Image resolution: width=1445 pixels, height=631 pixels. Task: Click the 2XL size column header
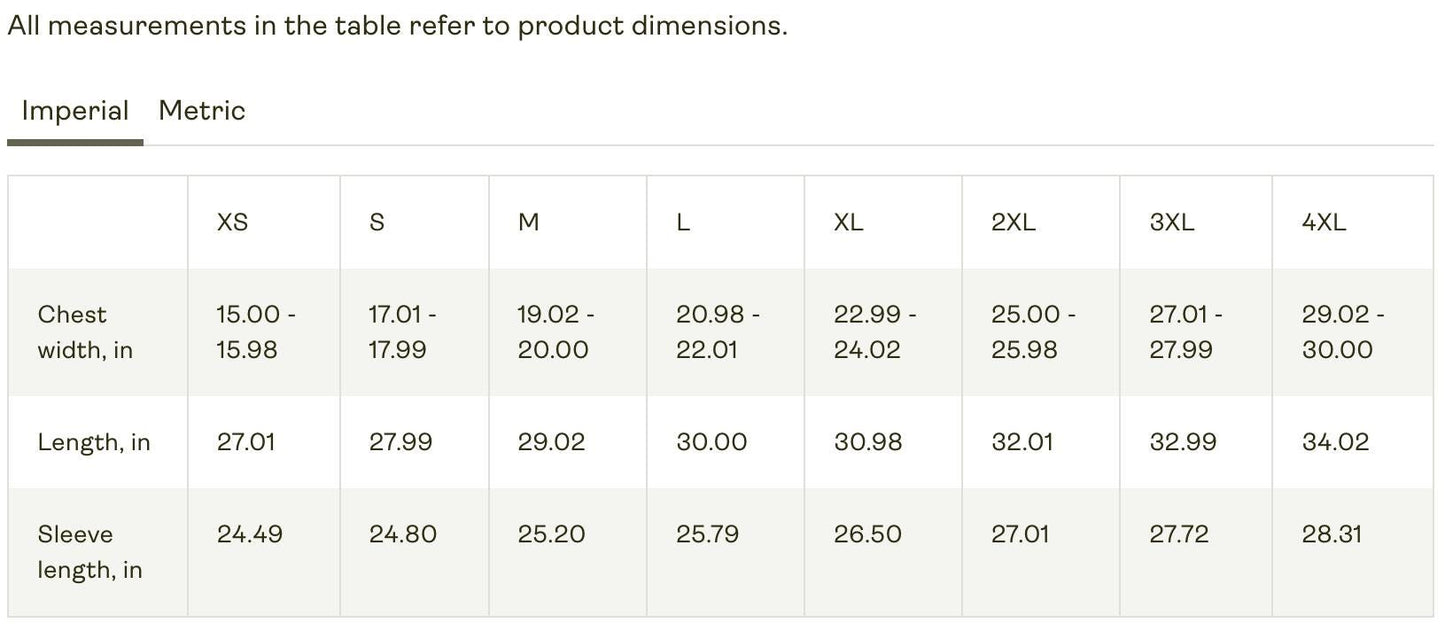tap(1013, 222)
